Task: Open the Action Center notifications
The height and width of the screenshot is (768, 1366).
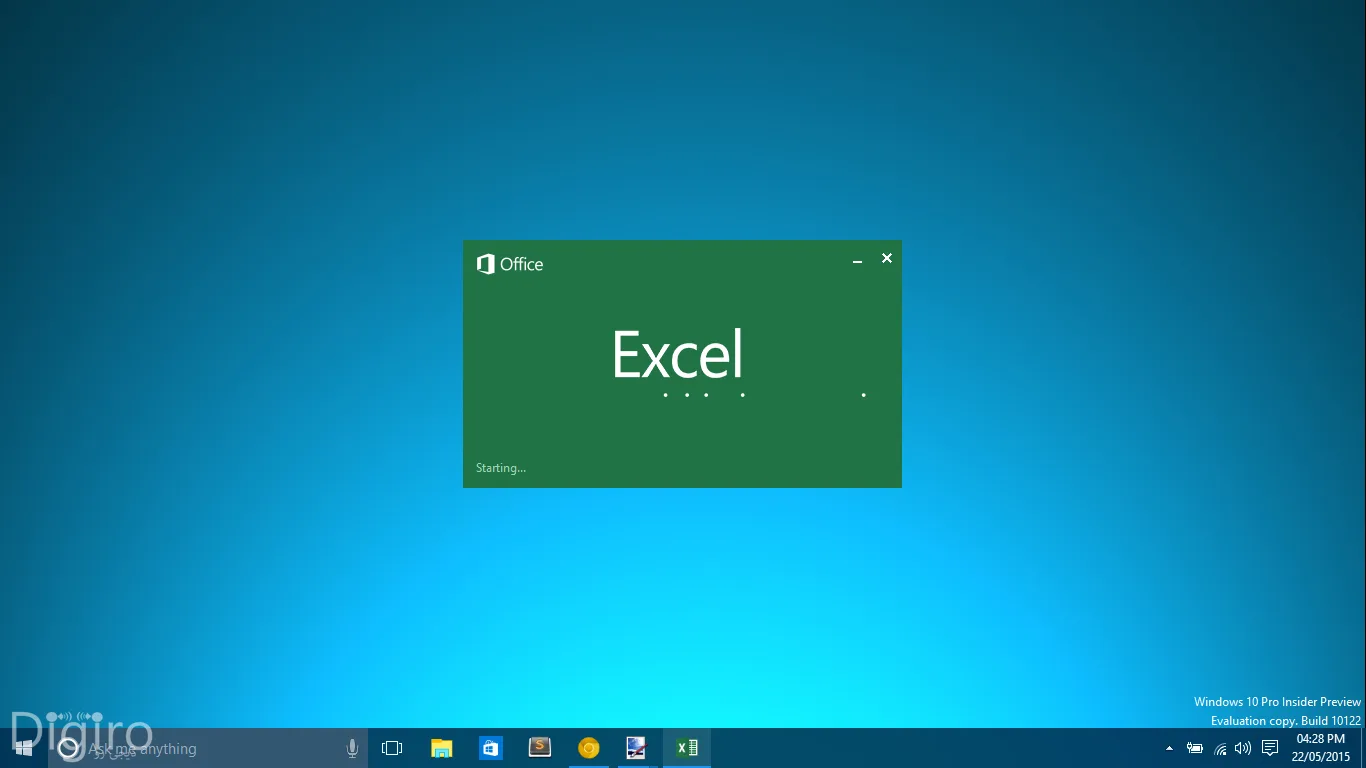Action: [1270, 748]
